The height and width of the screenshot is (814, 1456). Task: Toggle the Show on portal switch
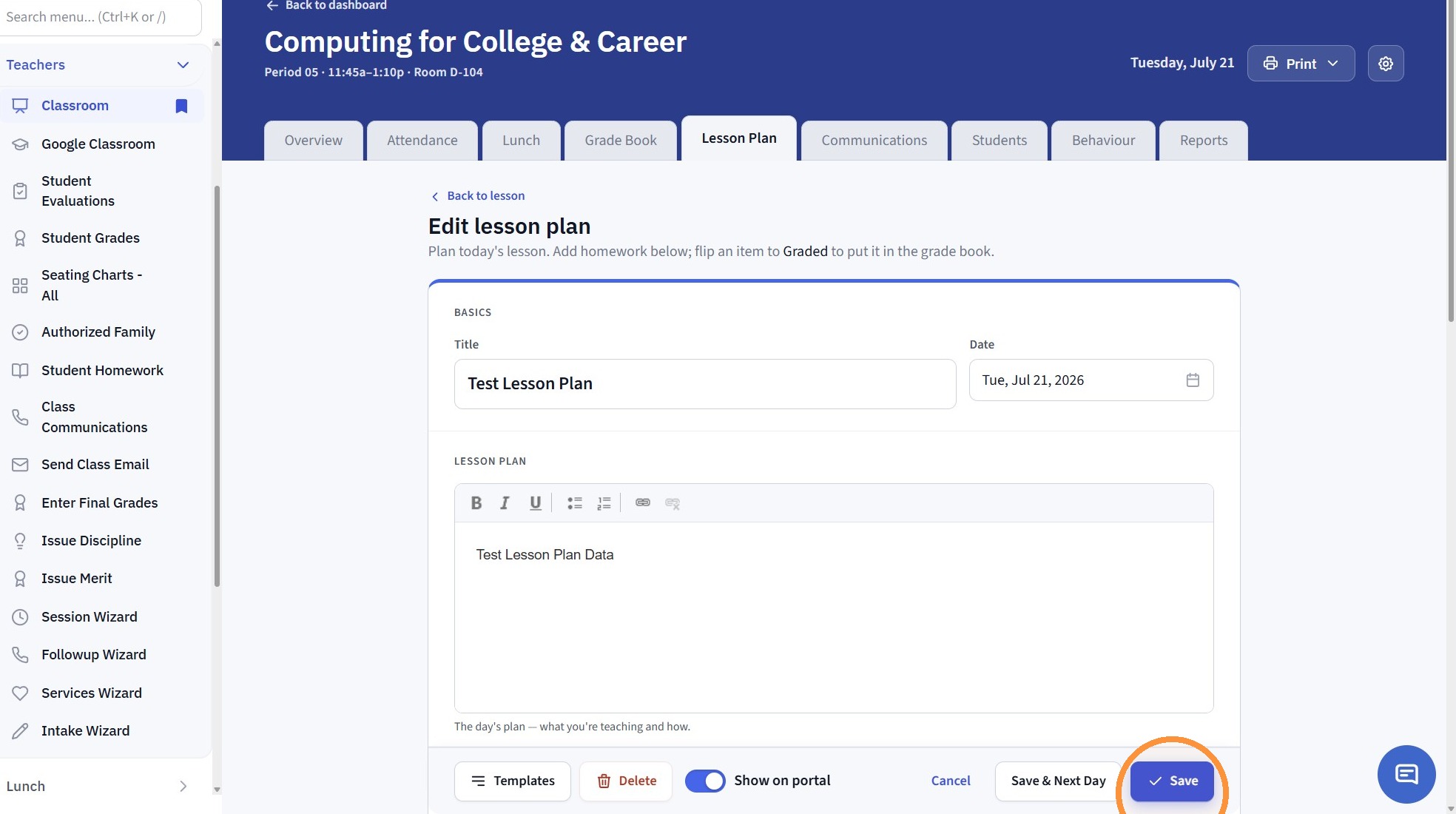[x=705, y=781]
